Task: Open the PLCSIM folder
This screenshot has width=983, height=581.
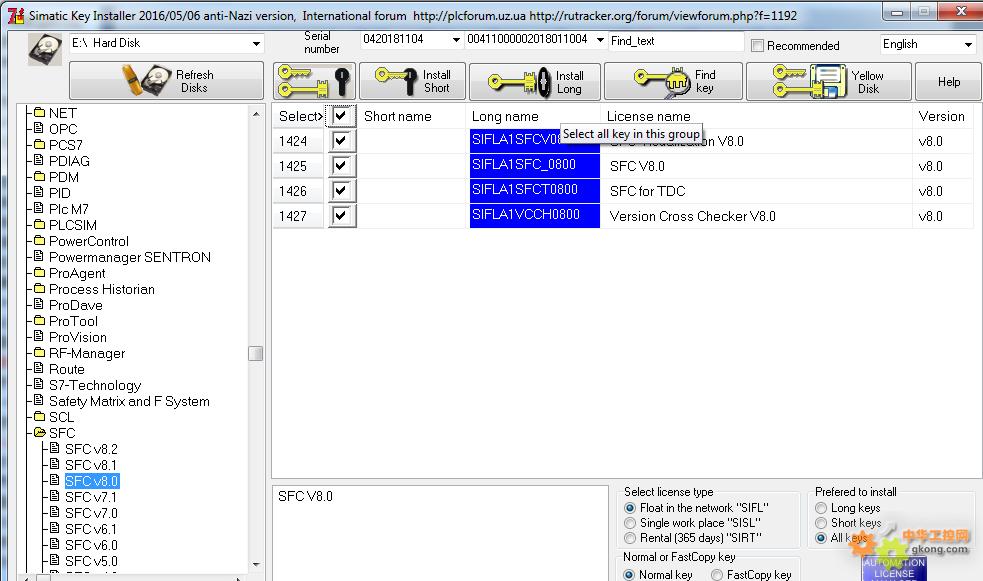Action: pos(73,225)
